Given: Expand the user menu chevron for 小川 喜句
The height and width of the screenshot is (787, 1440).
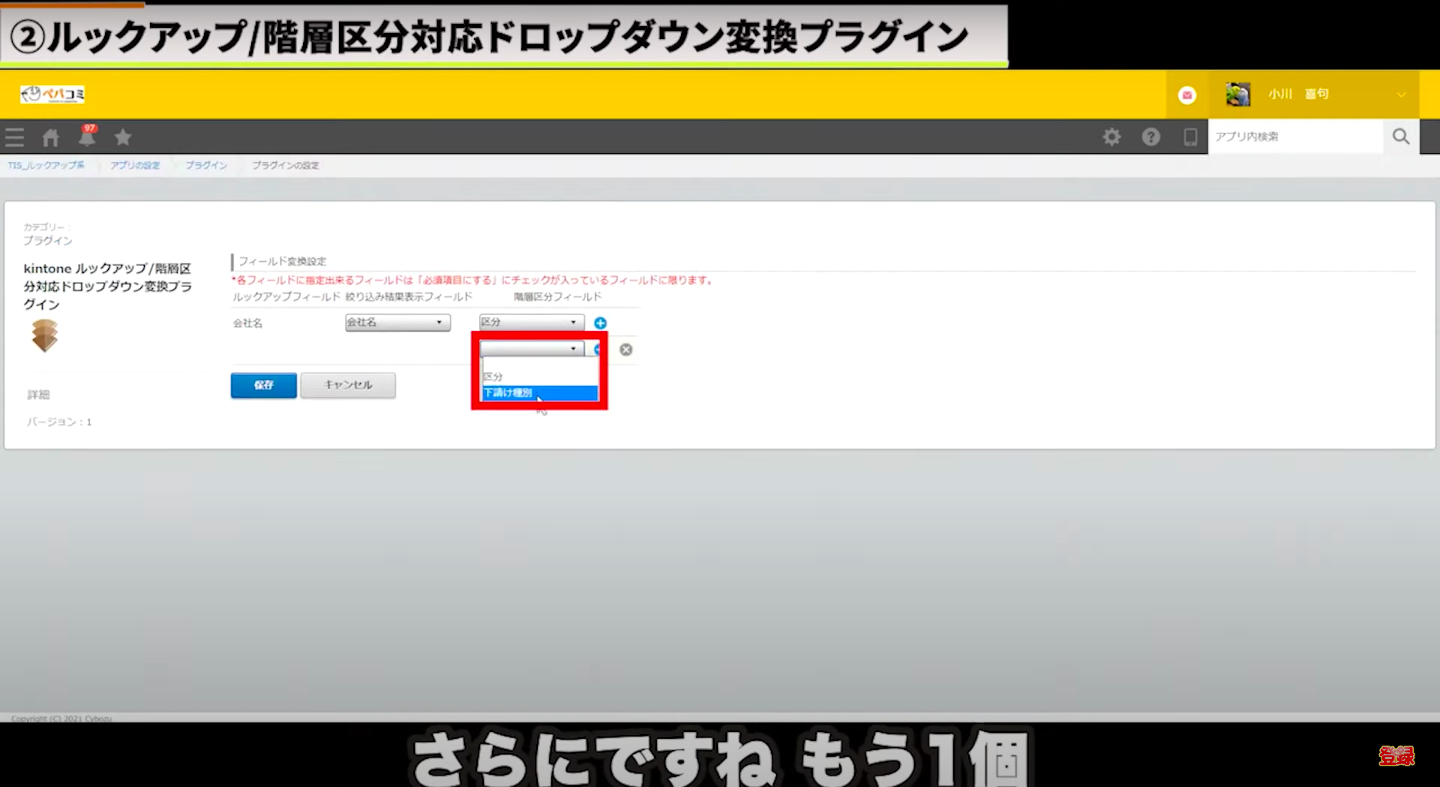Looking at the screenshot, I should pos(1401,95).
